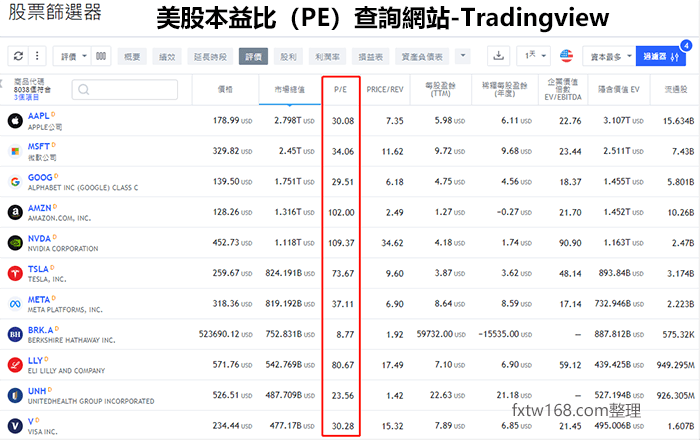The image size is (700, 440).
Task: Click the ticker search input field
Action: pyautogui.click(x=125, y=90)
